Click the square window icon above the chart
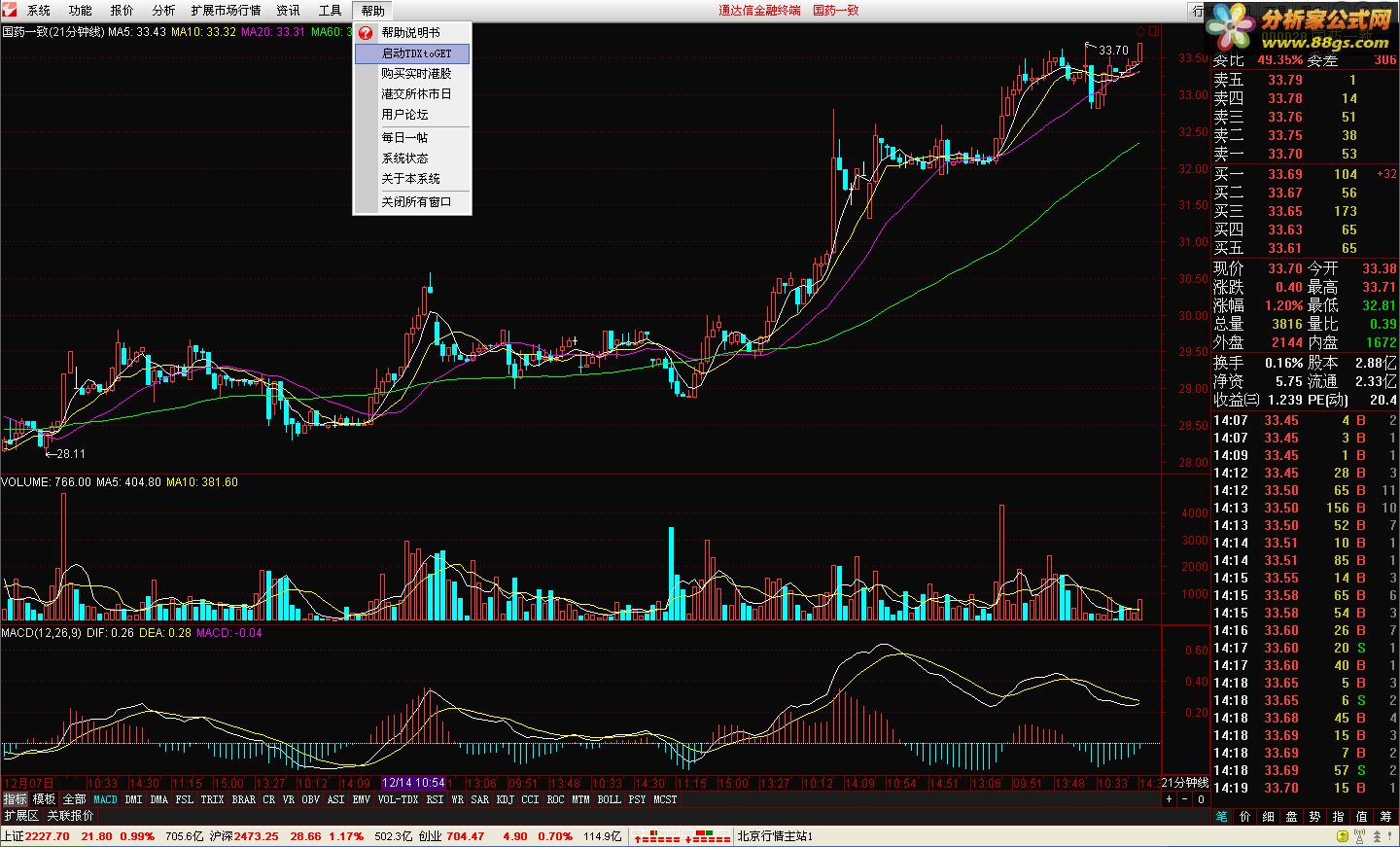 (x=1154, y=30)
